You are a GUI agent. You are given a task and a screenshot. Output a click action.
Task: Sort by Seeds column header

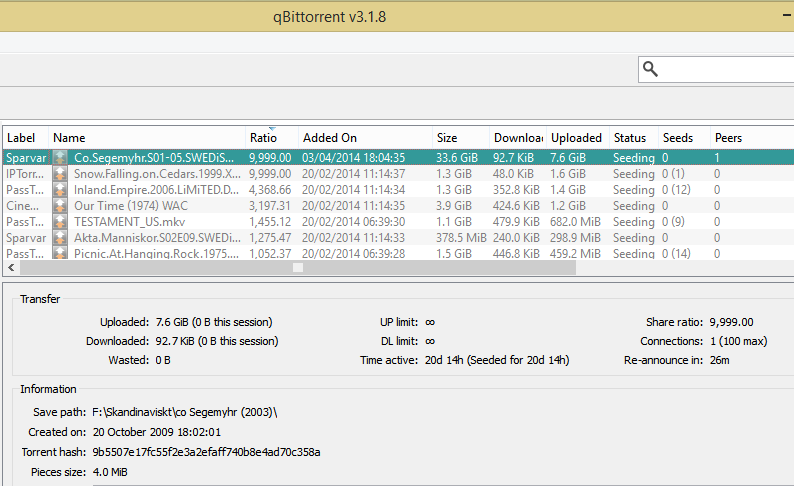(684, 138)
